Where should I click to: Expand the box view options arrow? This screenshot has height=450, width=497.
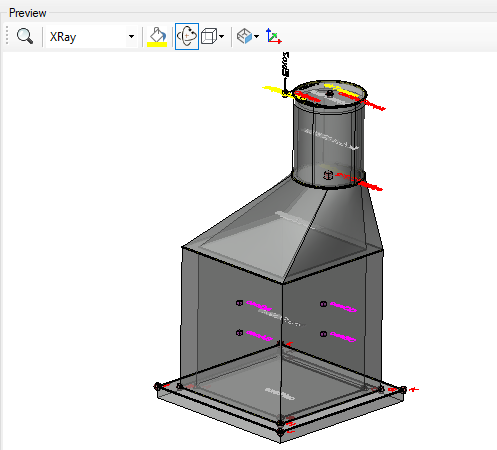(x=222, y=36)
